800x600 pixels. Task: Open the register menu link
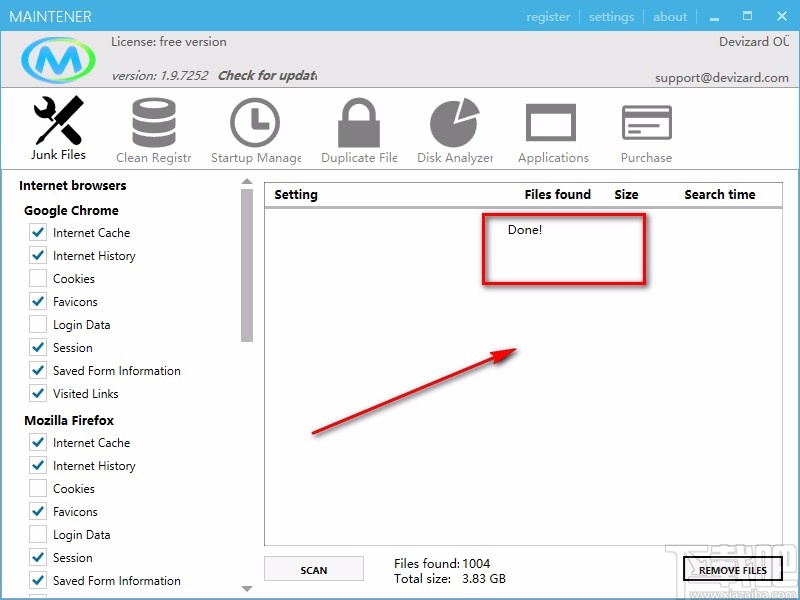548,17
